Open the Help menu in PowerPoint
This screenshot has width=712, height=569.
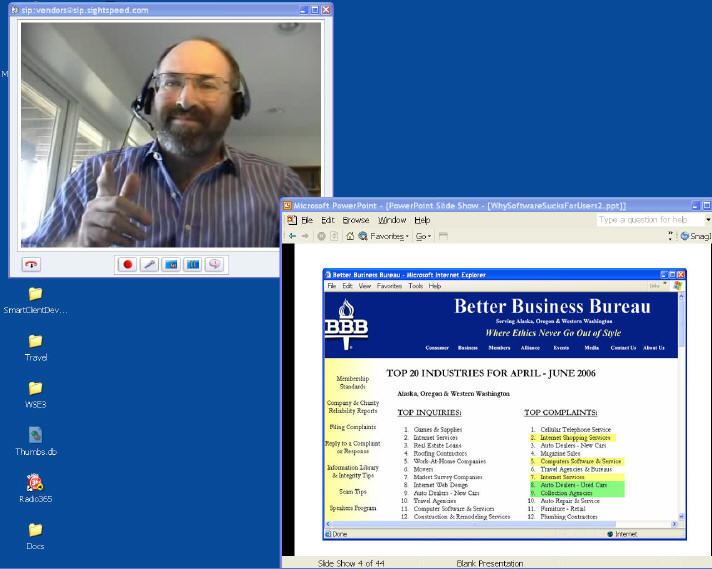click(x=422, y=220)
